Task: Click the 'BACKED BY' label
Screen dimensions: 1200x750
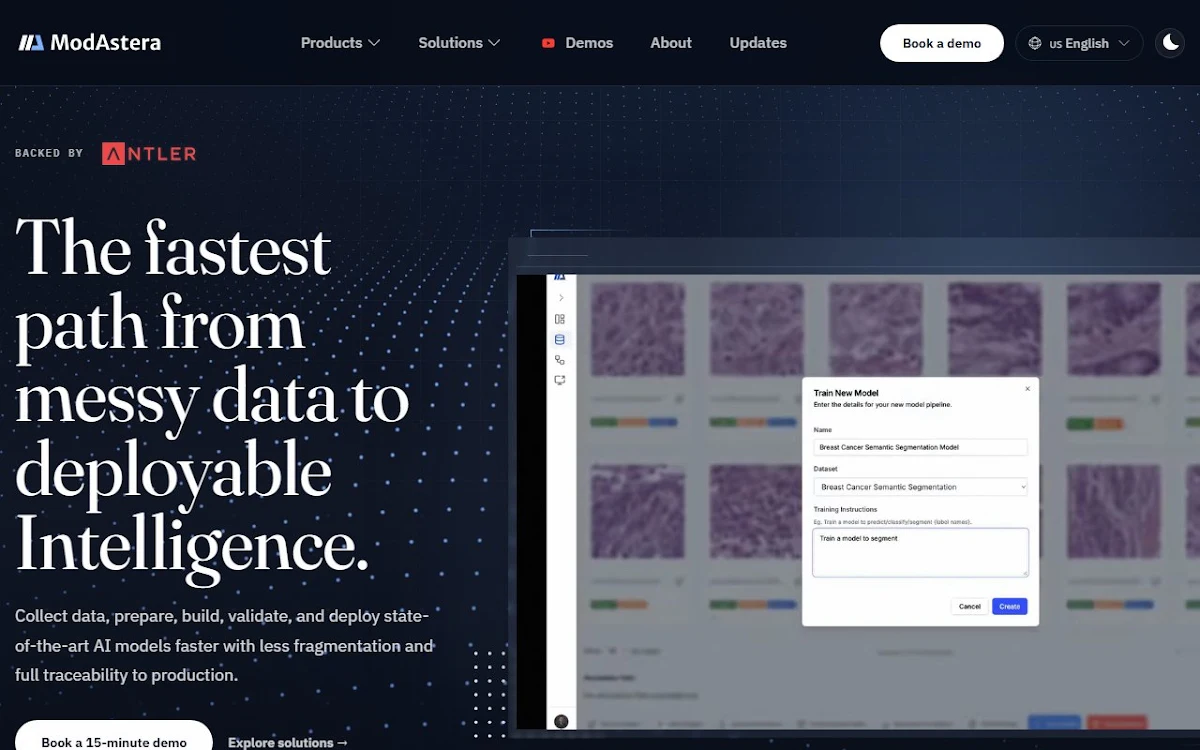Action: [49, 153]
